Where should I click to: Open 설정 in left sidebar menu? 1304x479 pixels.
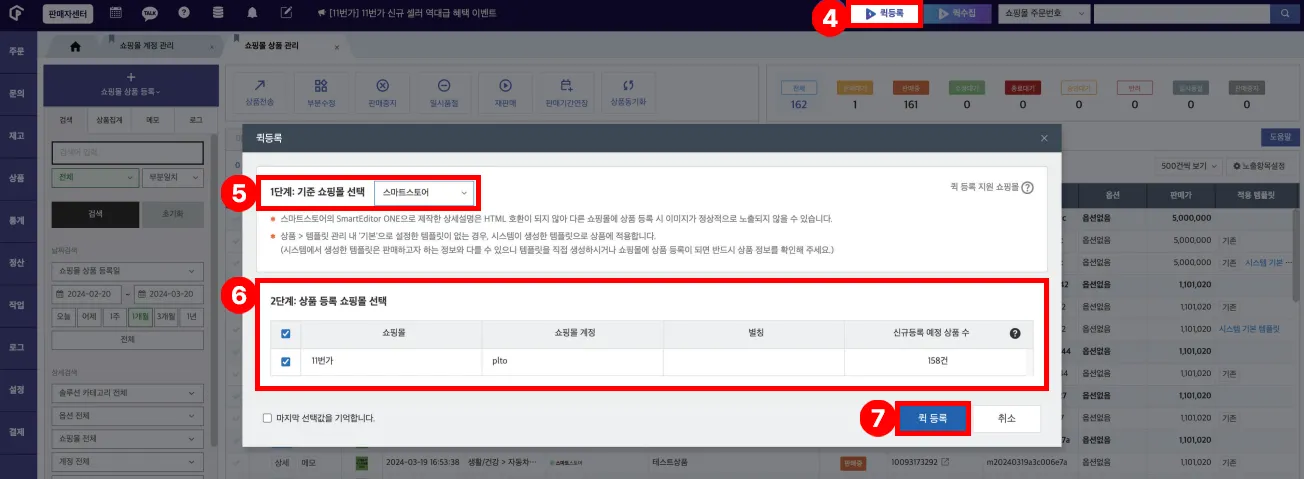[17, 390]
